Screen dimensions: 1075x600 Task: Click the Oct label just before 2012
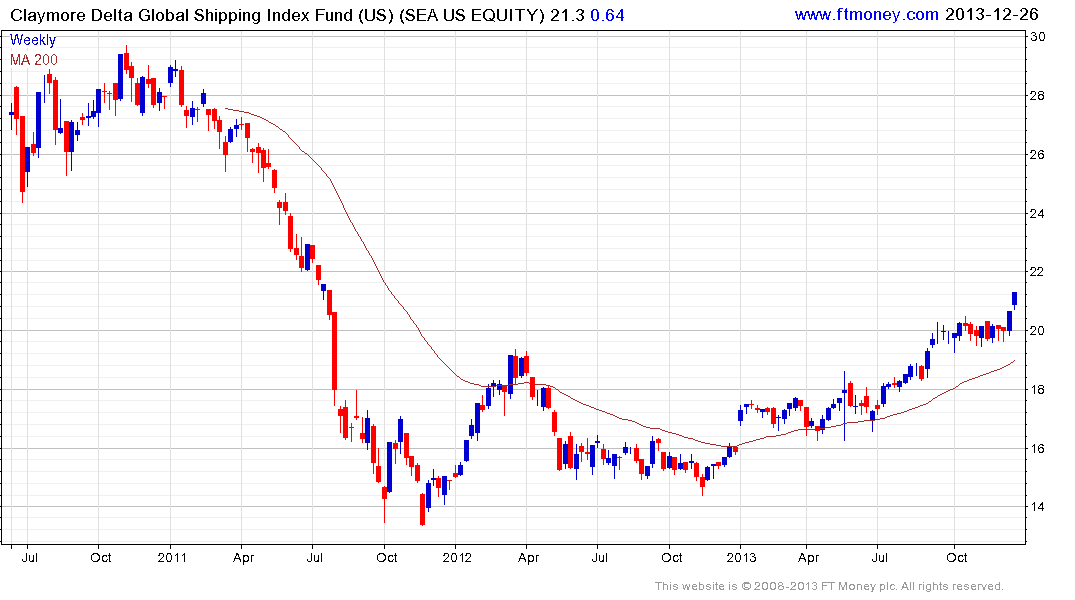click(387, 557)
